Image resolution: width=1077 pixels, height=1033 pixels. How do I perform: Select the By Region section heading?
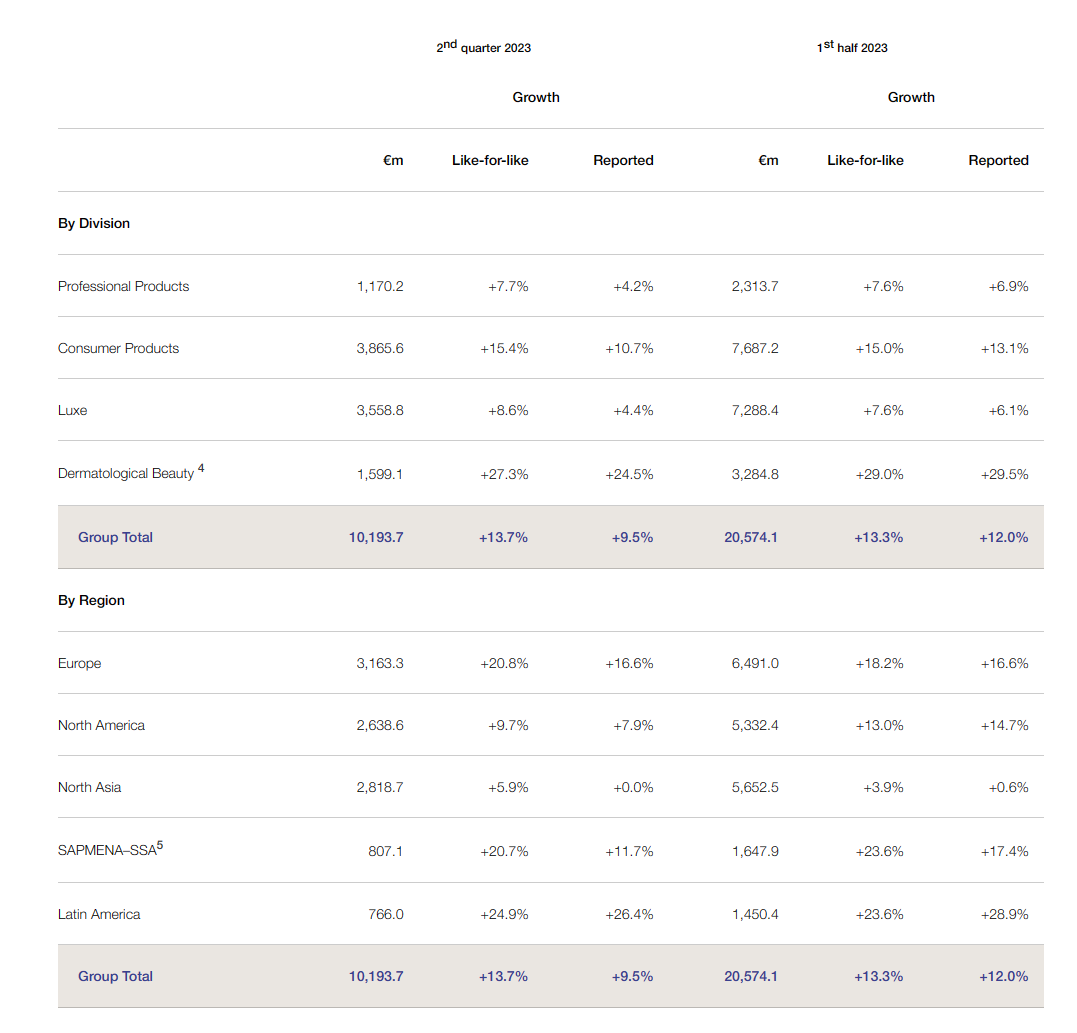pos(91,600)
